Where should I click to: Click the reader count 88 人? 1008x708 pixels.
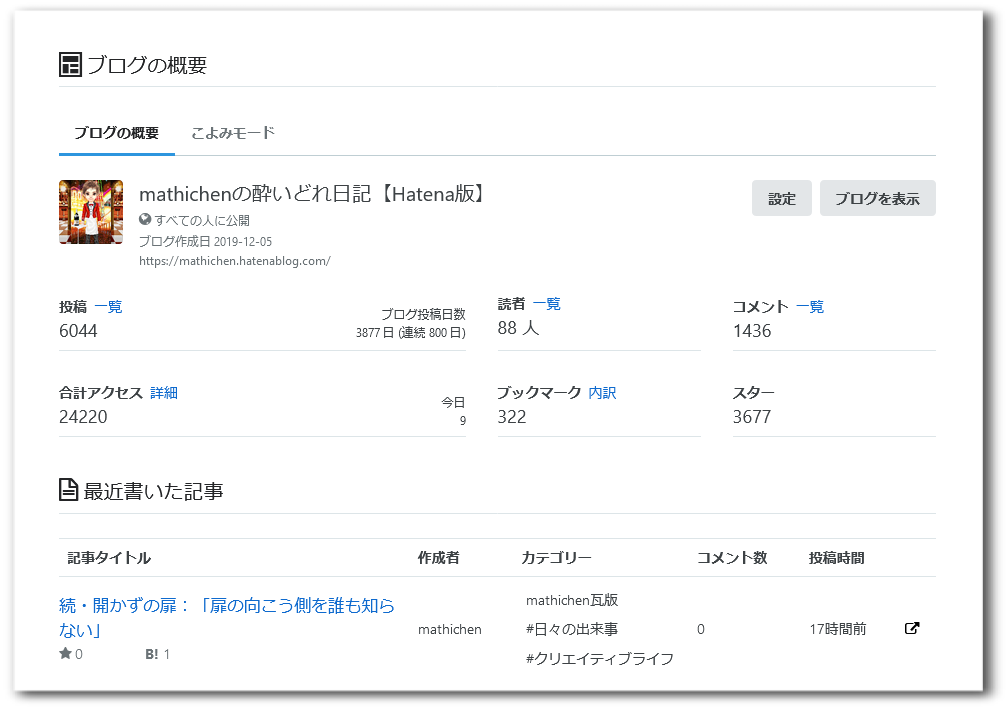click(518, 328)
